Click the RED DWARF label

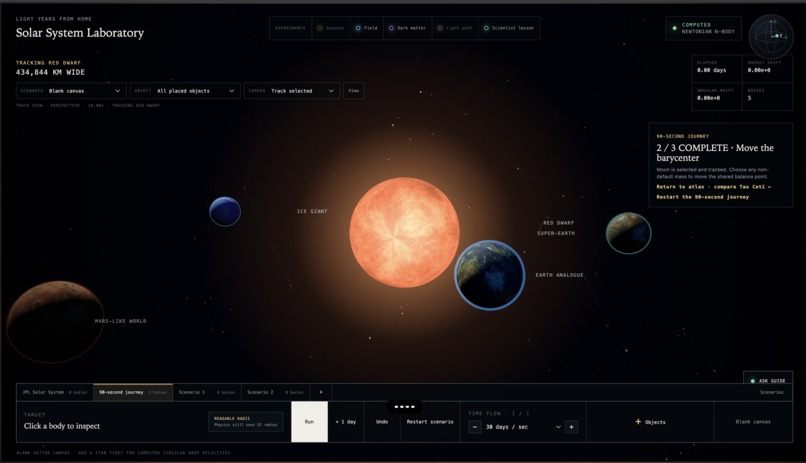(558, 223)
